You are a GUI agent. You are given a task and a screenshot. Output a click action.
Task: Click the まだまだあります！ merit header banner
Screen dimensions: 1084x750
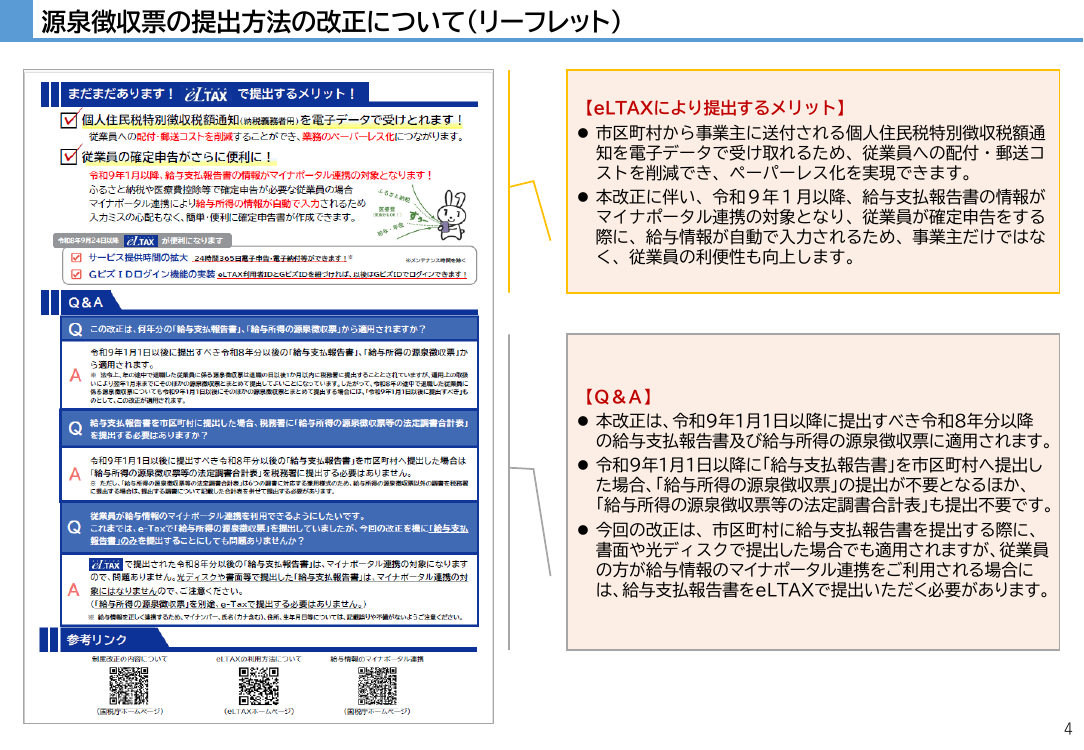tap(215, 94)
